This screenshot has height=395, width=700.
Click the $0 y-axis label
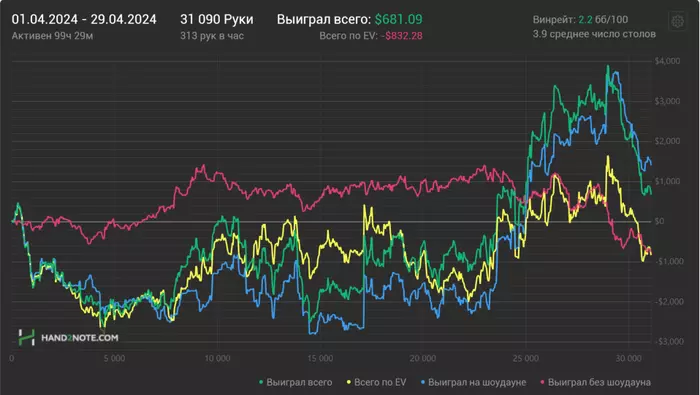(659, 221)
